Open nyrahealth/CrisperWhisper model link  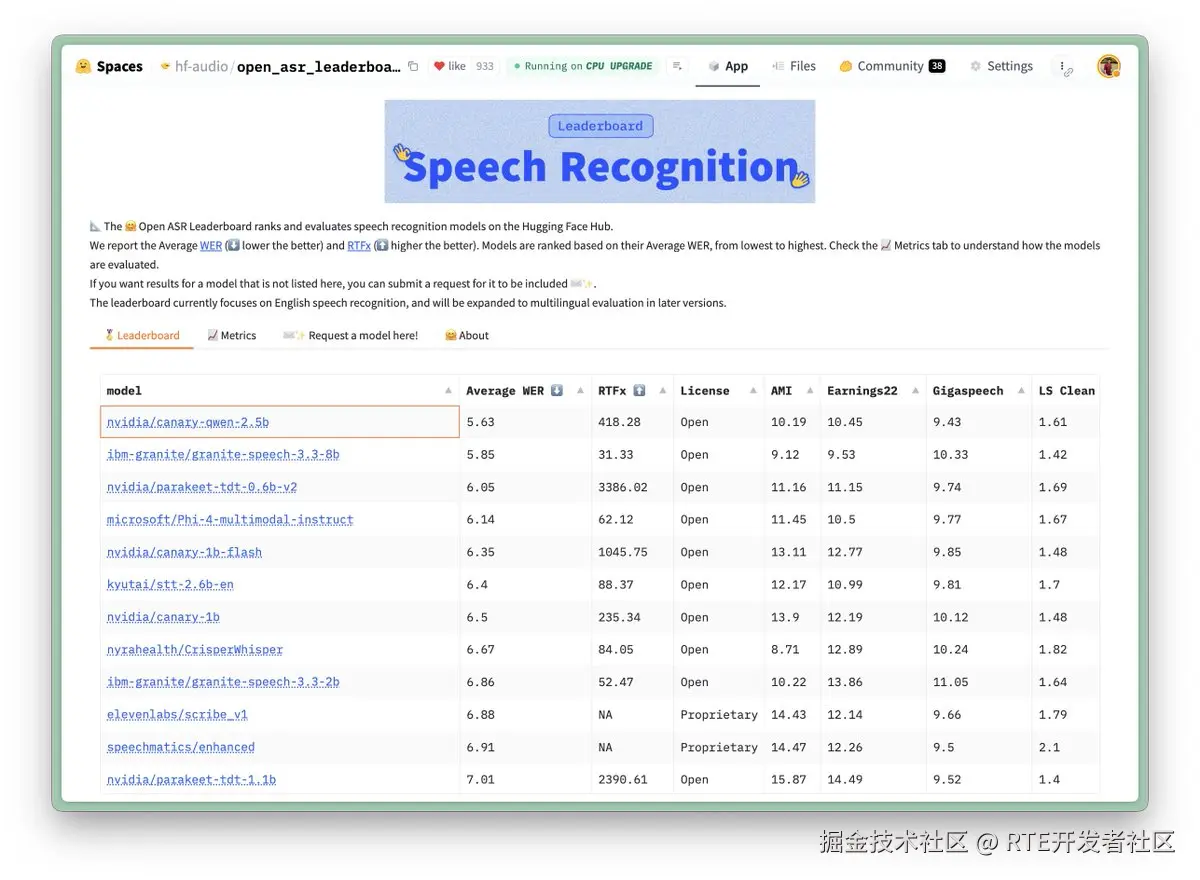point(195,649)
